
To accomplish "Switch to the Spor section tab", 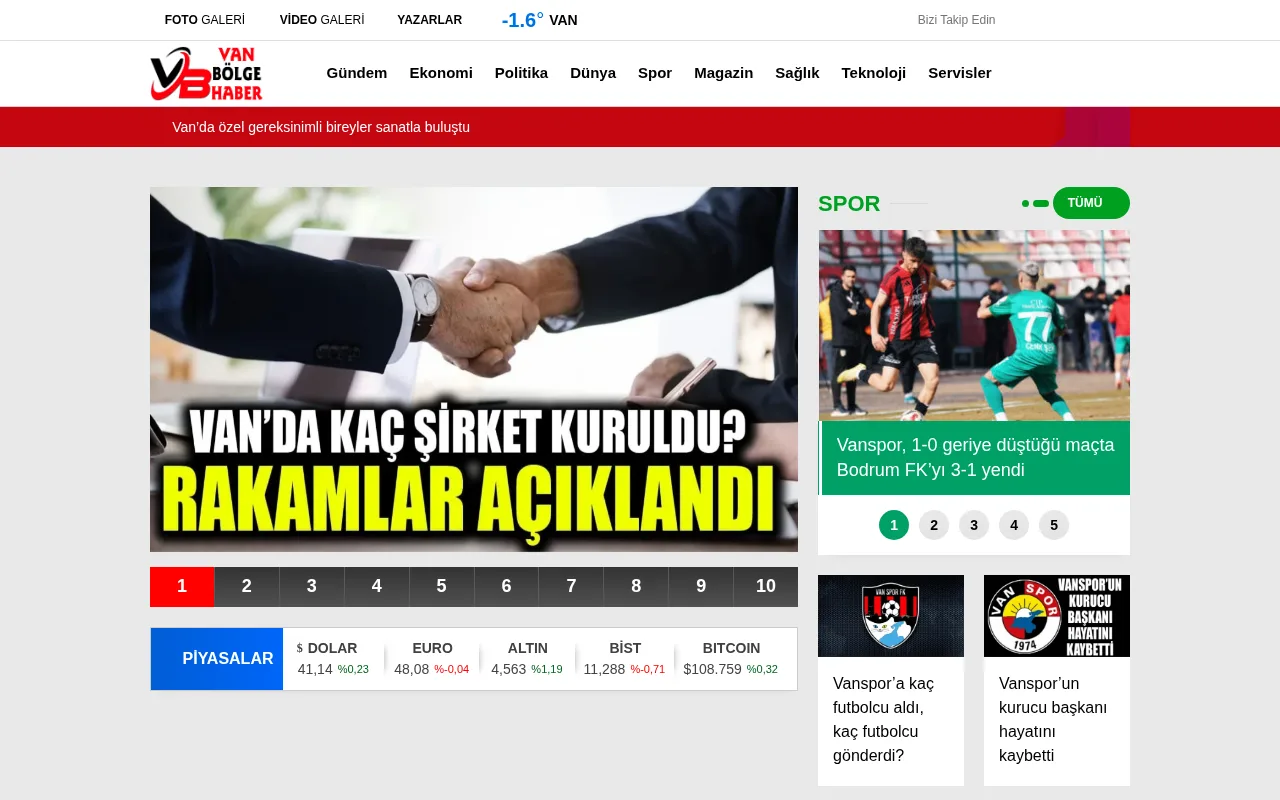I will [x=655, y=73].
